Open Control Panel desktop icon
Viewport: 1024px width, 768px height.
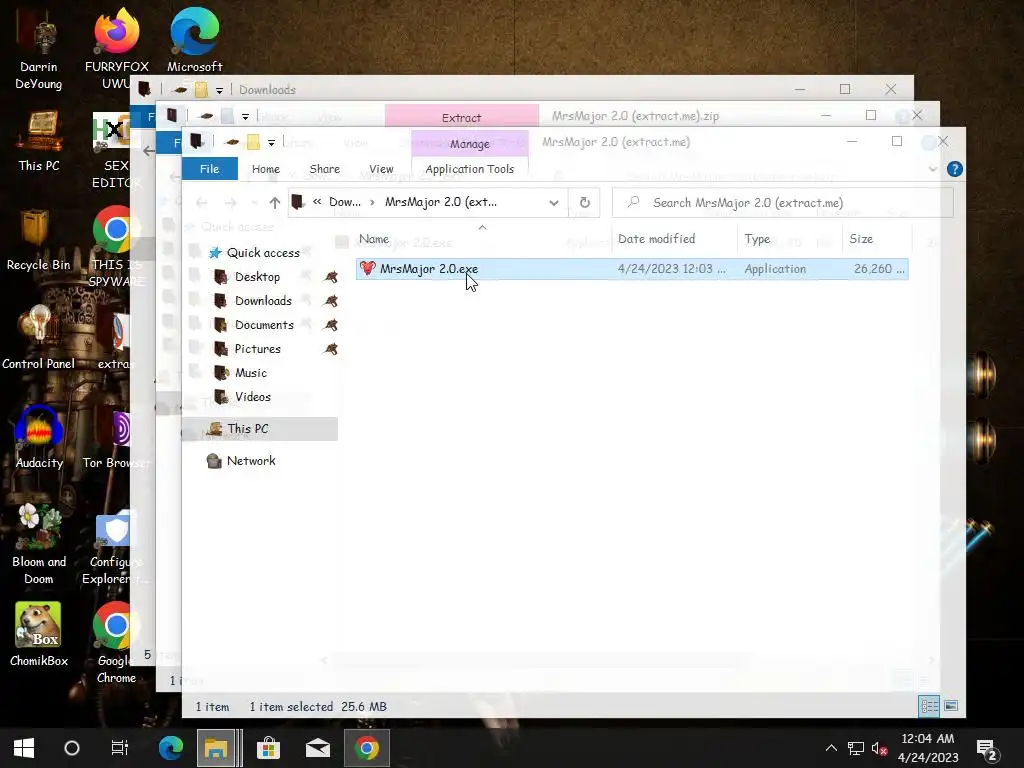(39, 338)
